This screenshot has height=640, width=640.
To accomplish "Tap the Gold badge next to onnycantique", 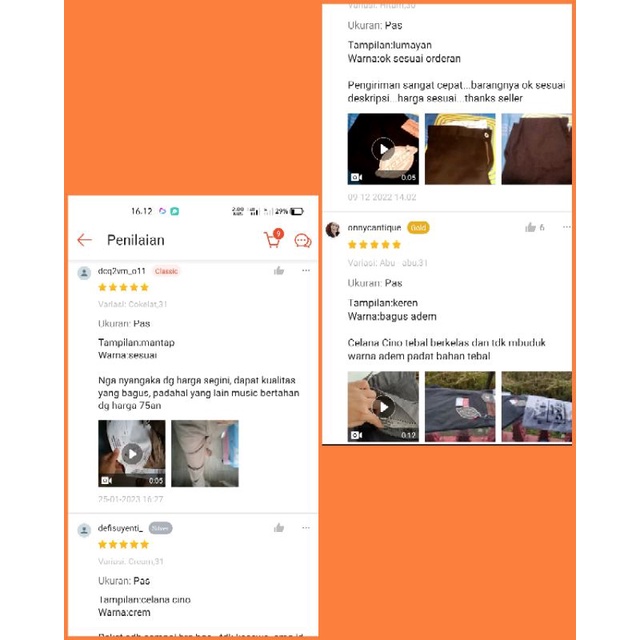I will coord(418,228).
